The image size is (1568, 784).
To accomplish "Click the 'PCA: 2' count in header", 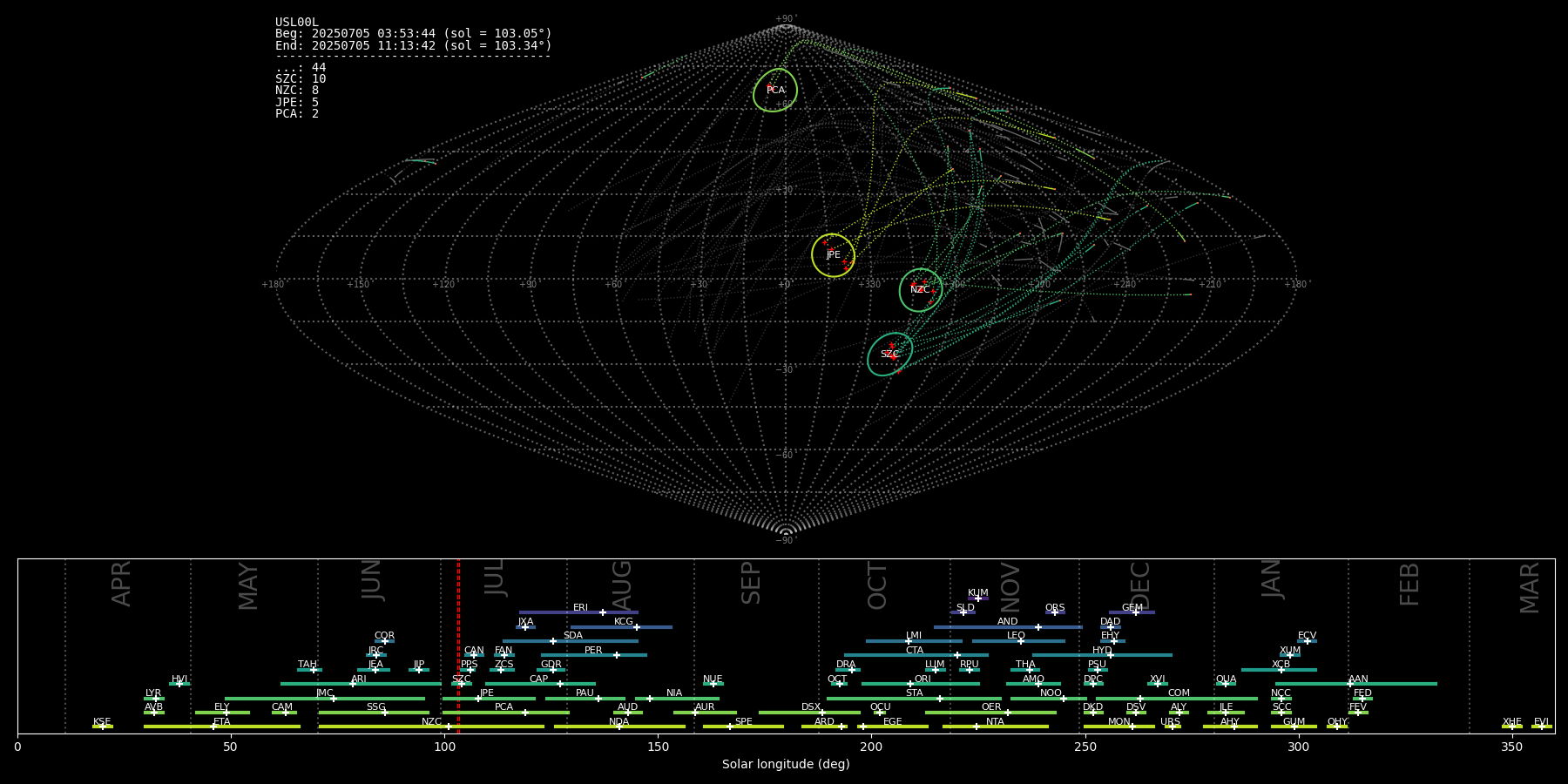I will tap(297, 114).
